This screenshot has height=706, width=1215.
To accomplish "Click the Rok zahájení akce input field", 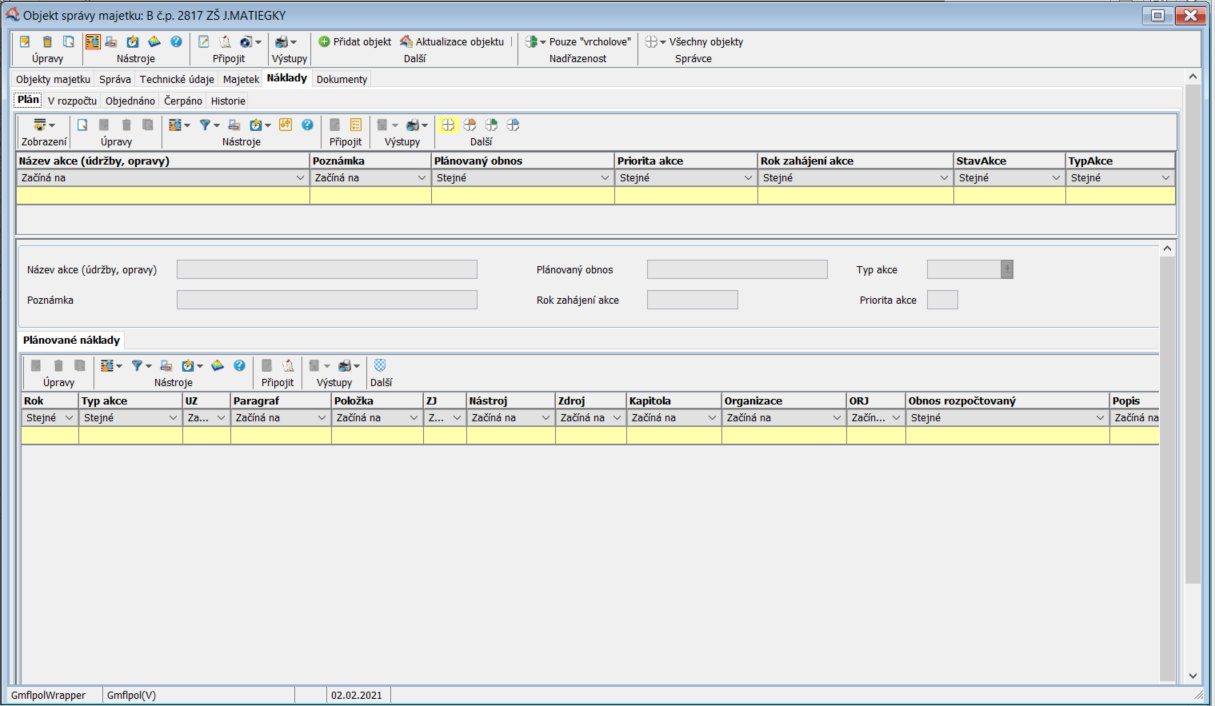I will tap(692, 300).
